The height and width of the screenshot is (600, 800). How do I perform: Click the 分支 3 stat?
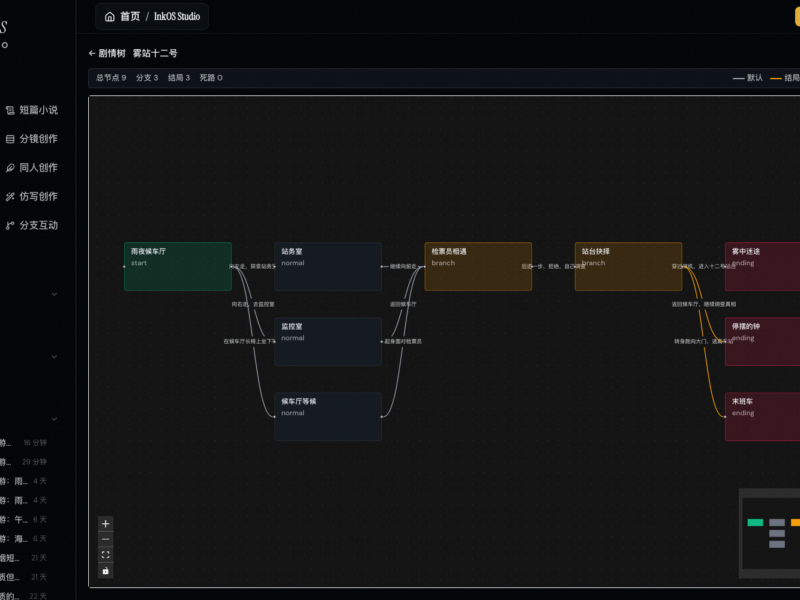click(147, 78)
